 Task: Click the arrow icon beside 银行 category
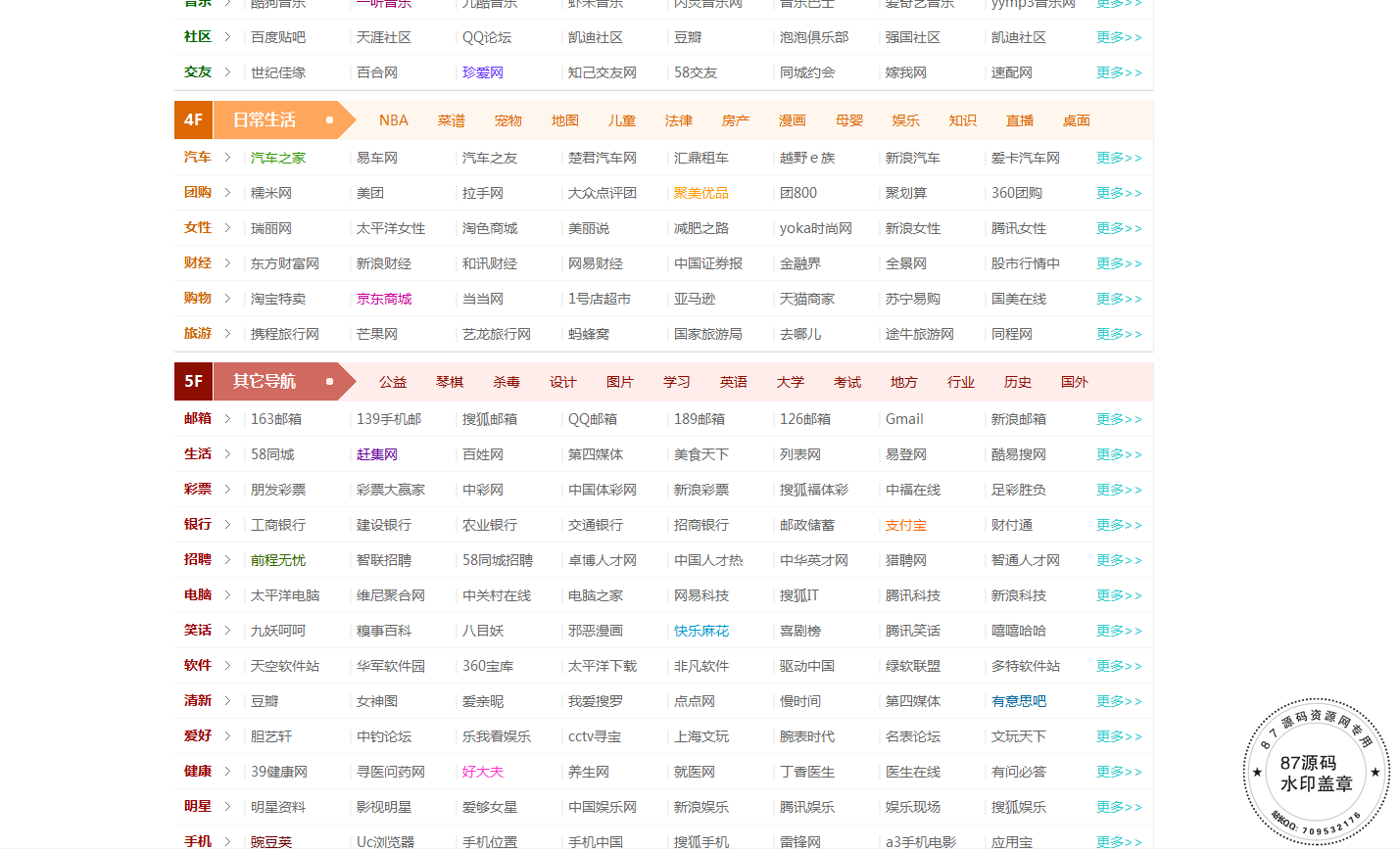[227, 525]
